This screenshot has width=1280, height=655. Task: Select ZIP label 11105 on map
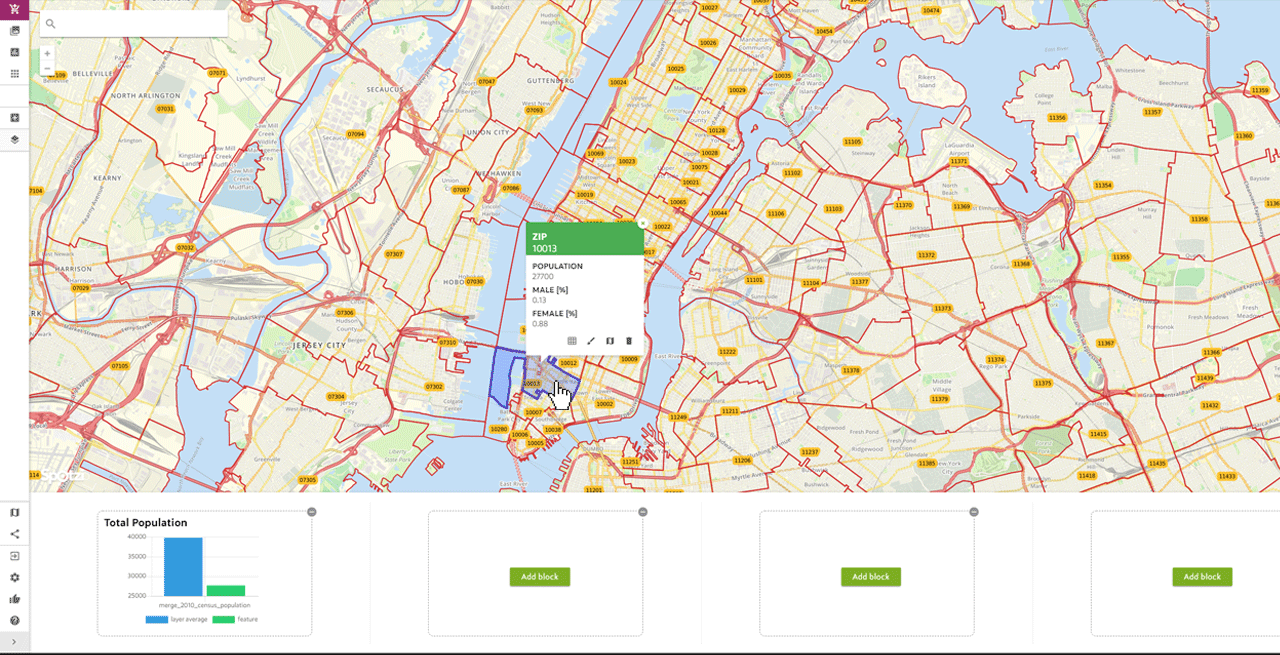tap(853, 142)
